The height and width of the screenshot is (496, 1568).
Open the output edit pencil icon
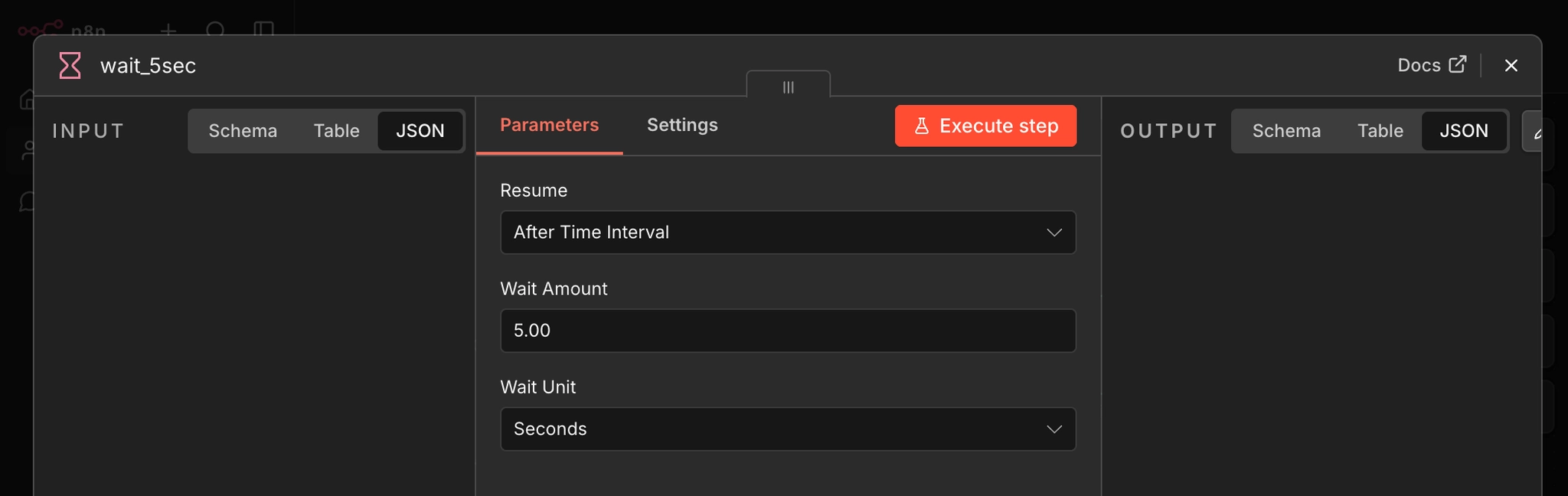1535,132
